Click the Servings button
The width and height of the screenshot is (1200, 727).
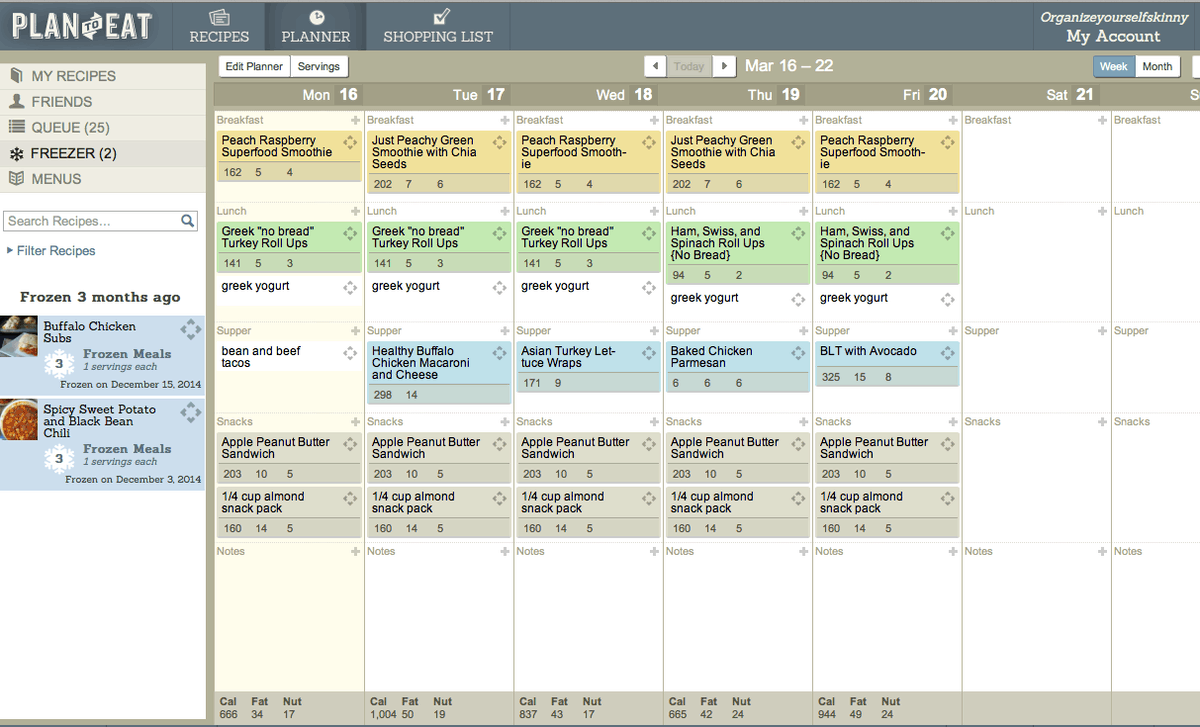[x=319, y=67]
